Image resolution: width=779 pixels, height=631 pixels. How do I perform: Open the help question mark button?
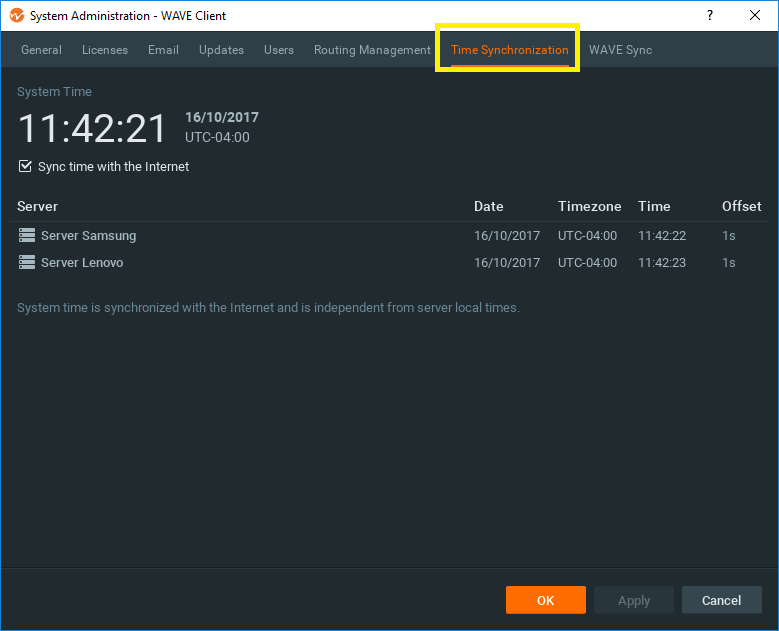pyautogui.click(x=710, y=15)
